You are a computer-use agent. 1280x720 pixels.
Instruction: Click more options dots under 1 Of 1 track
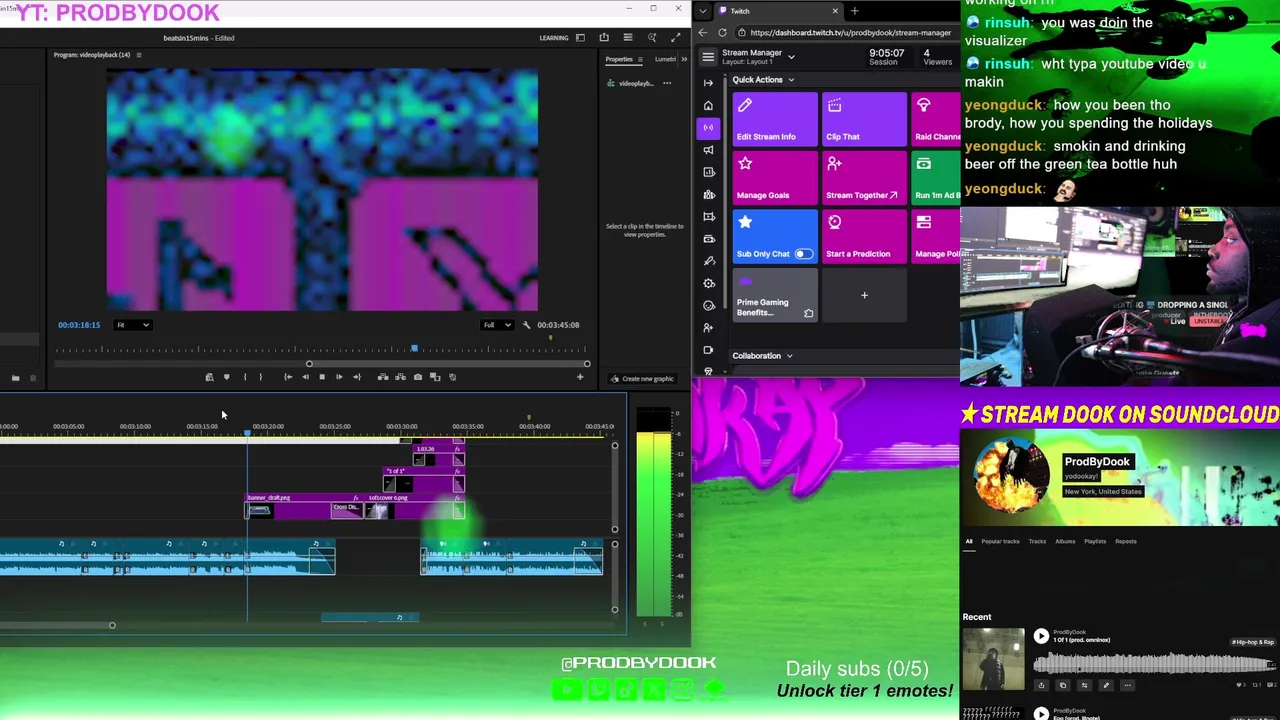click(x=1127, y=685)
